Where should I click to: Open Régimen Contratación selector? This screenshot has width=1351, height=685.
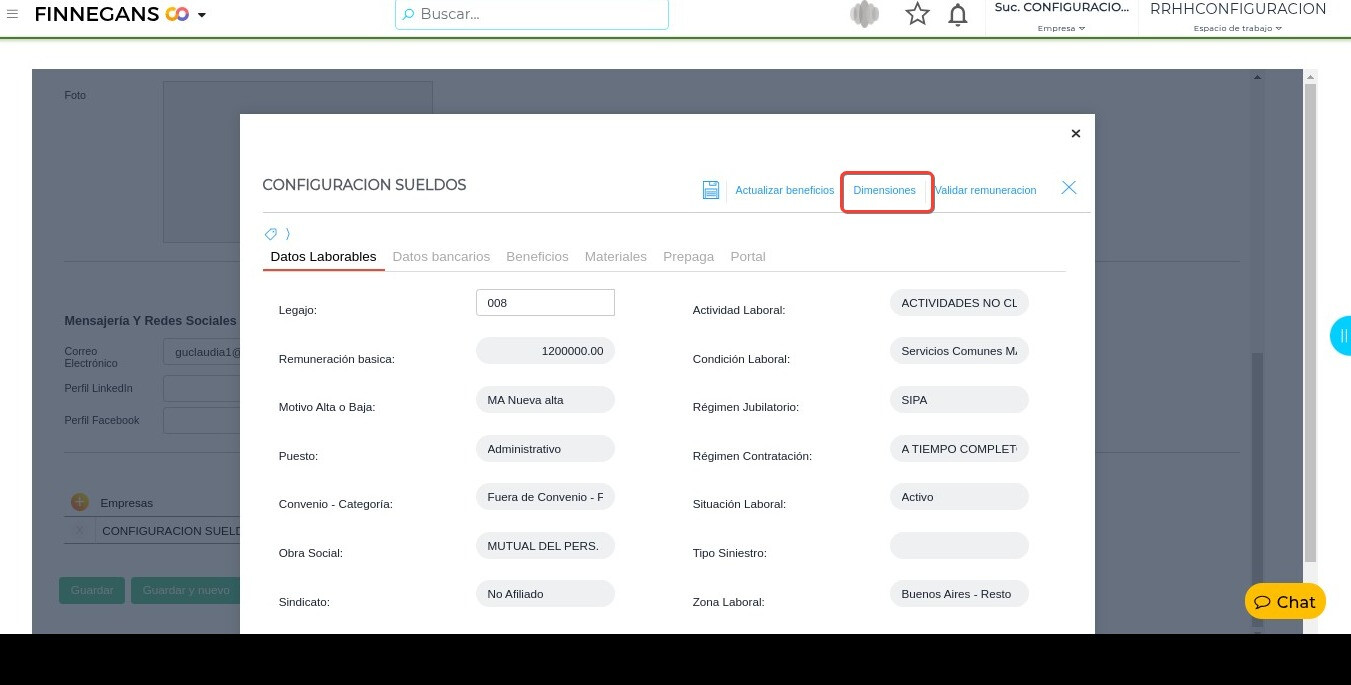(959, 449)
